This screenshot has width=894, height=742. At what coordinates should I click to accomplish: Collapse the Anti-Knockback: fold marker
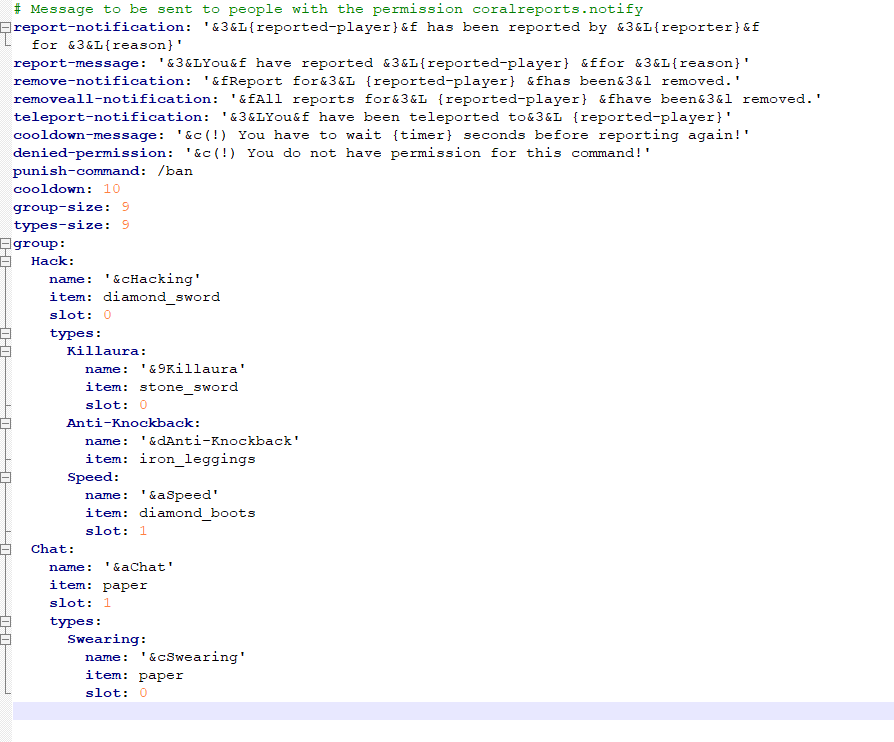pyautogui.click(x=6, y=423)
